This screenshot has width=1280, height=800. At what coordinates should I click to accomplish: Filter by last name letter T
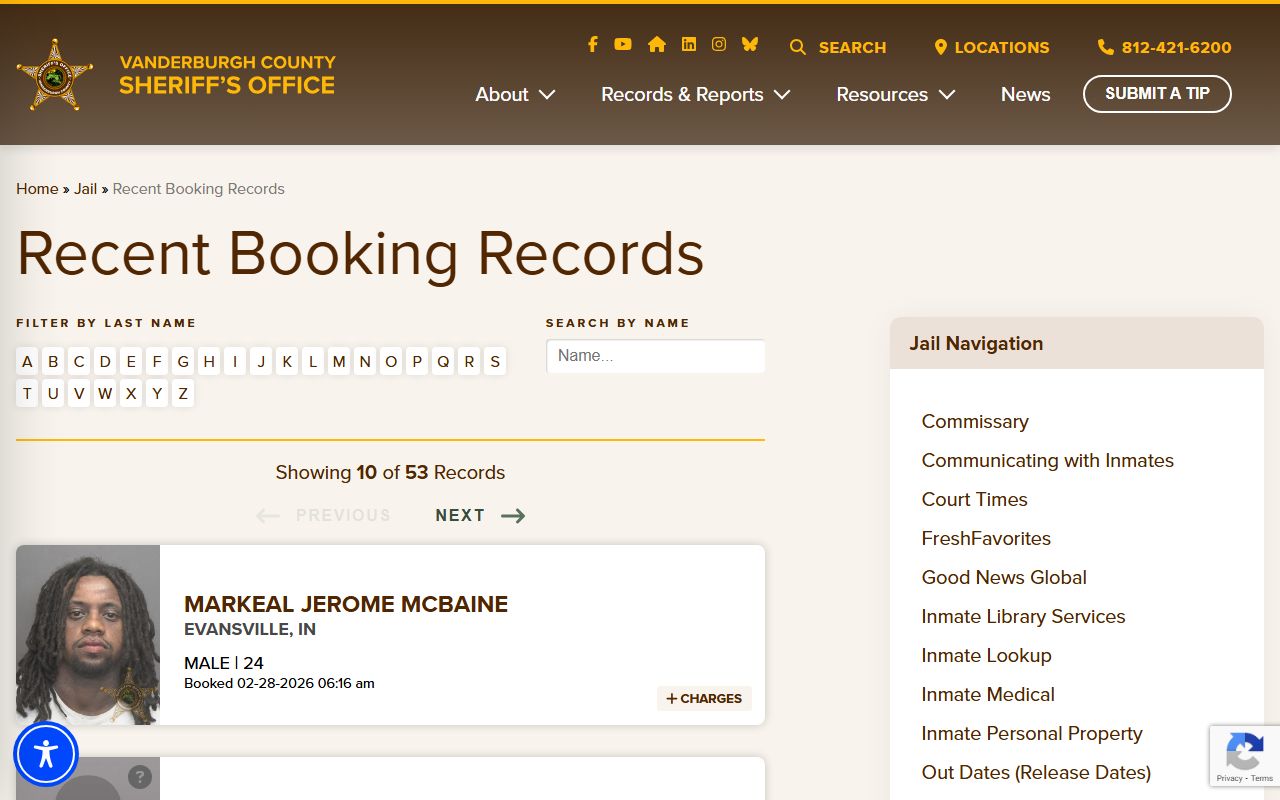27,394
